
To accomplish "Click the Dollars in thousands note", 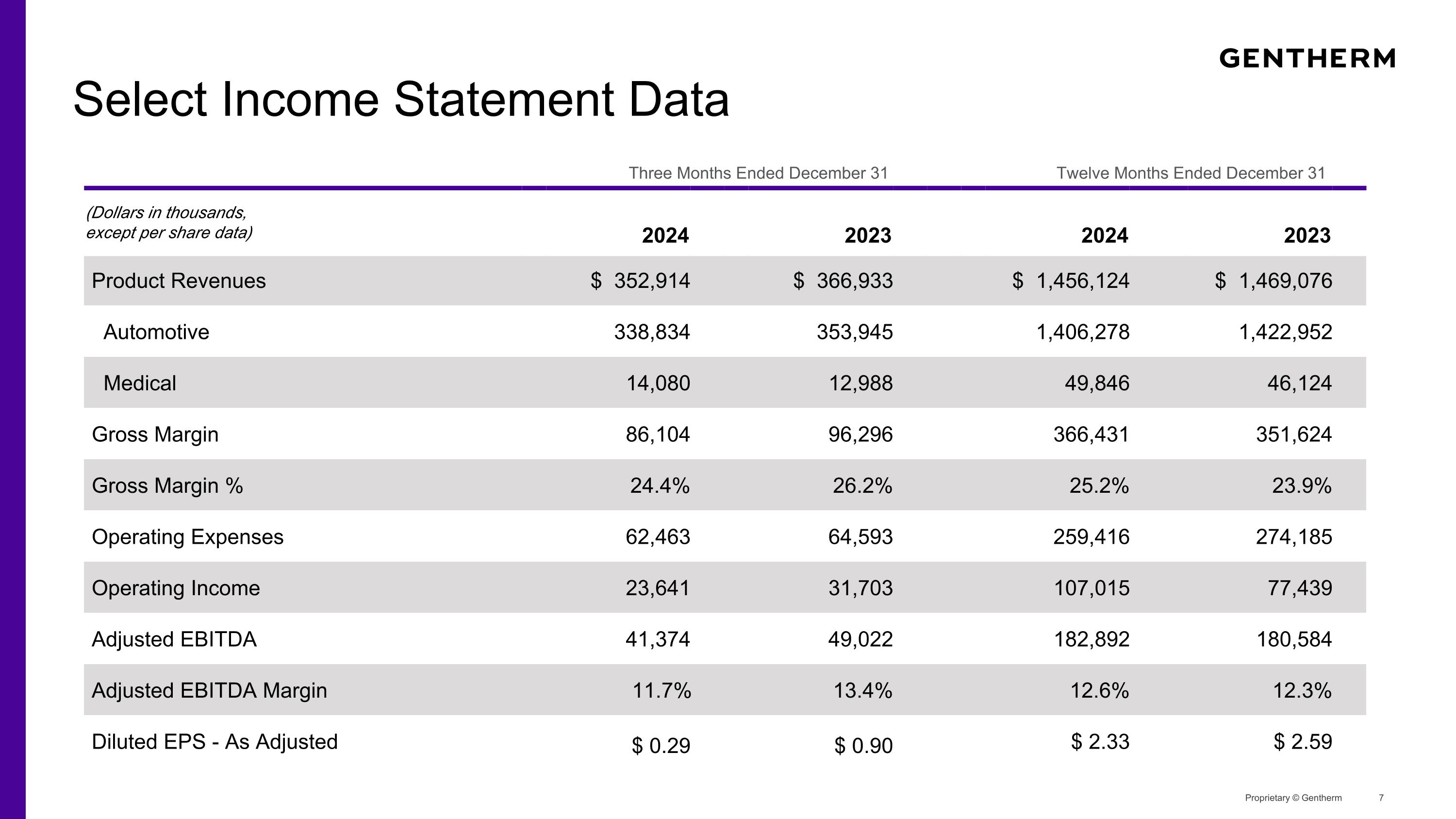I will (x=169, y=223).
